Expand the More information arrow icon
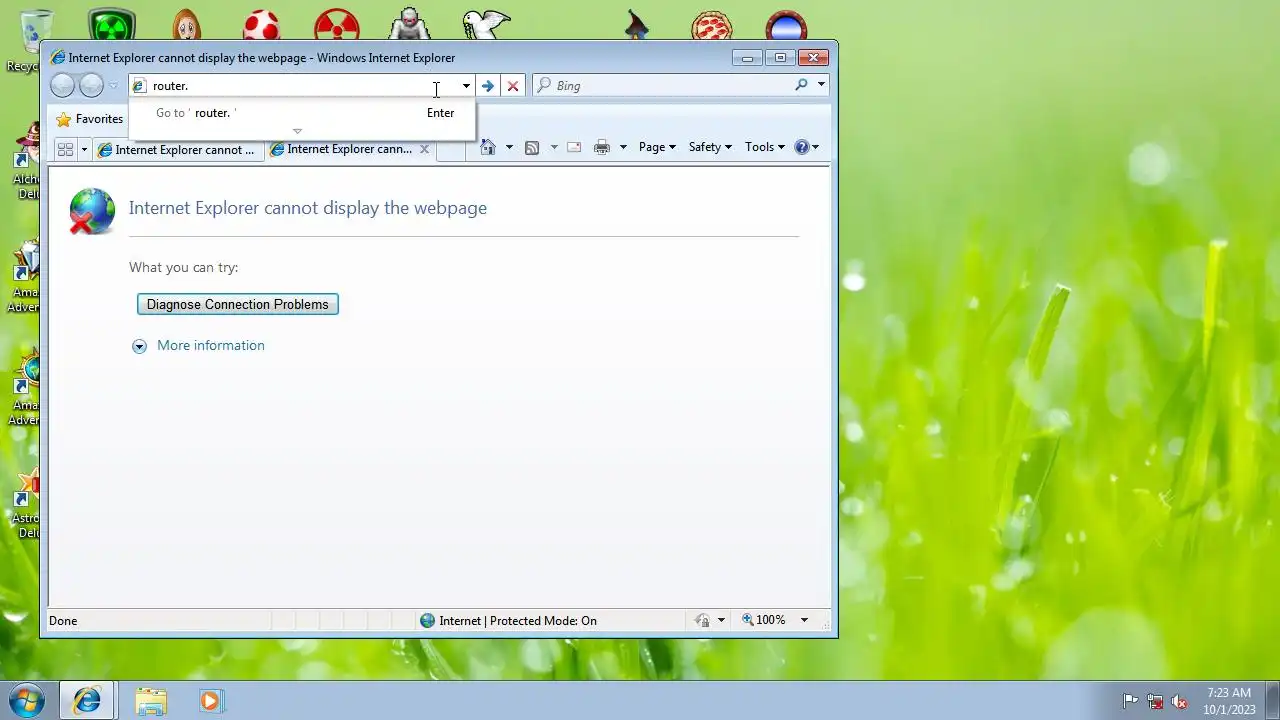 [x=139, y=346]
